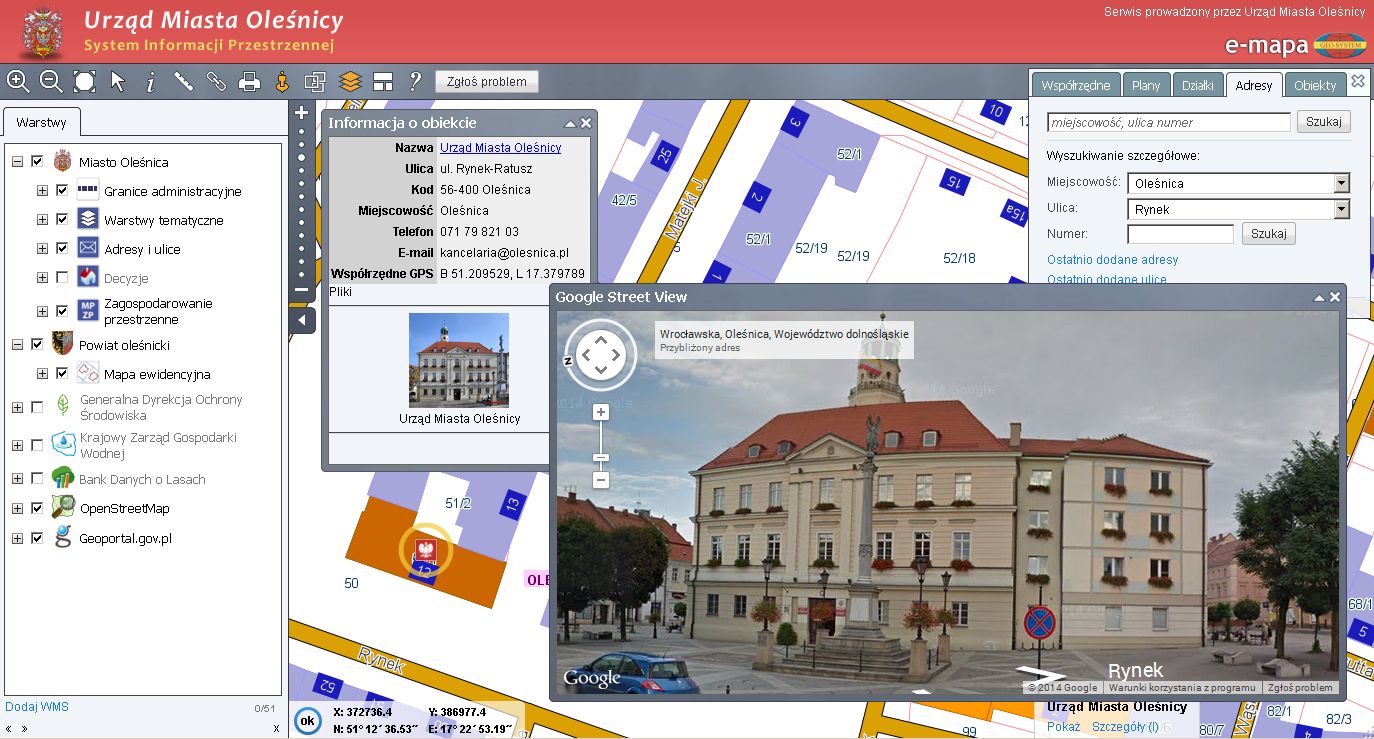Viewport: 1374px width, 739px height.
Task: Zoom out with the map minus control
Action: click(302, 290)
